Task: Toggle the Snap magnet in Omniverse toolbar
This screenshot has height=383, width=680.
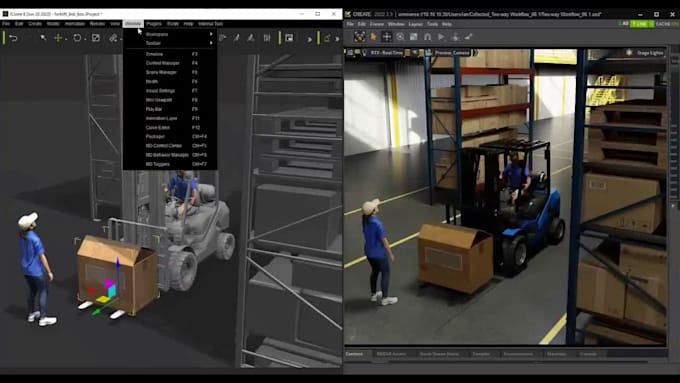Action: (428, 37)
